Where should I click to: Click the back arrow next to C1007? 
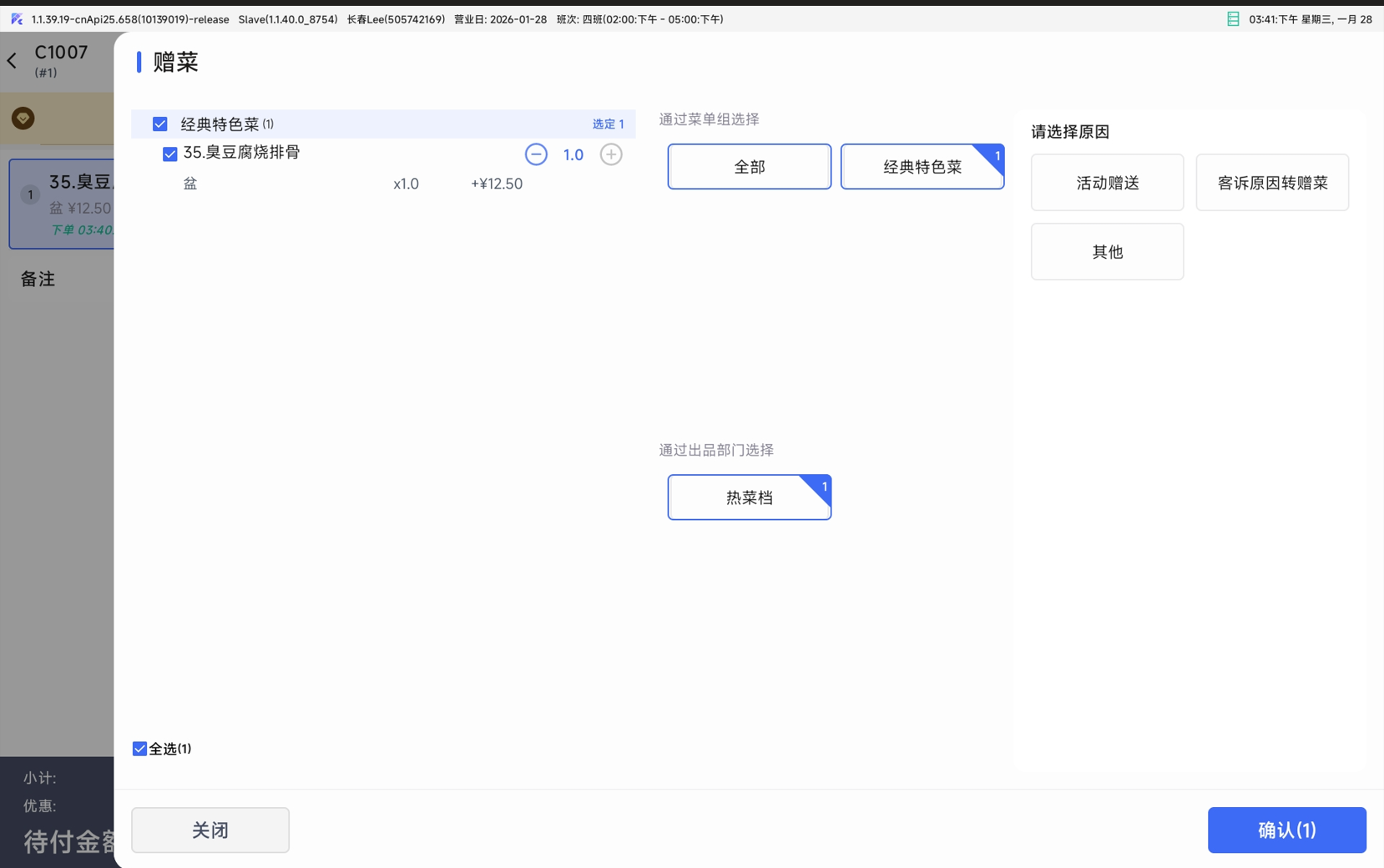click(13, 61)
